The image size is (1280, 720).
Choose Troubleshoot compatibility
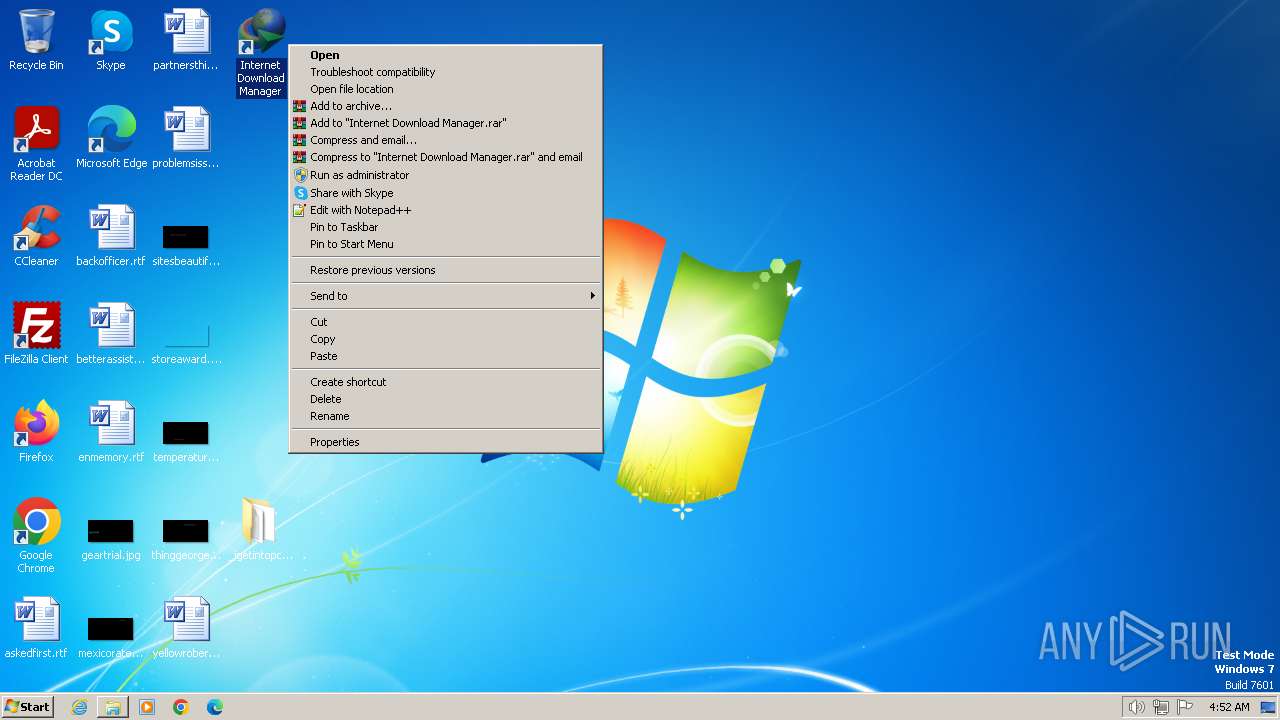pyautogui.click(x=446, y=72)
